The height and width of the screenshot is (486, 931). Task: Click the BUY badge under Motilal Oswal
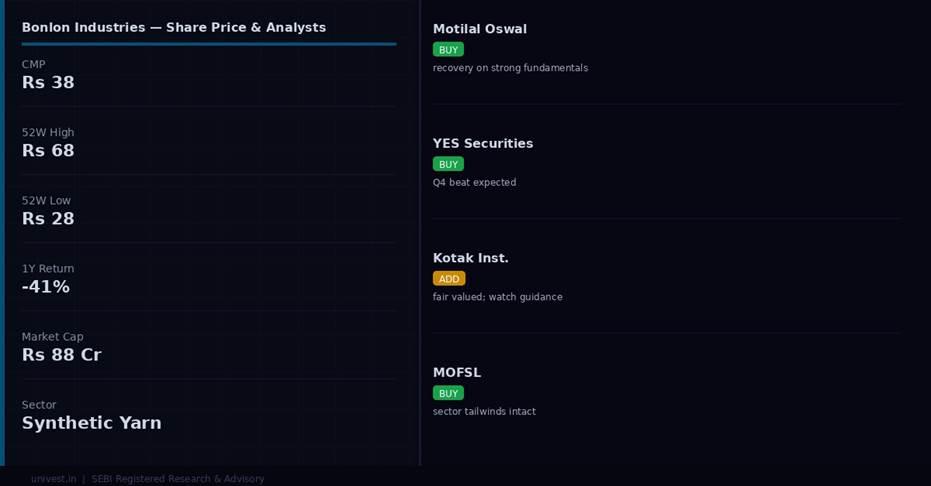(x=448, y=50)
